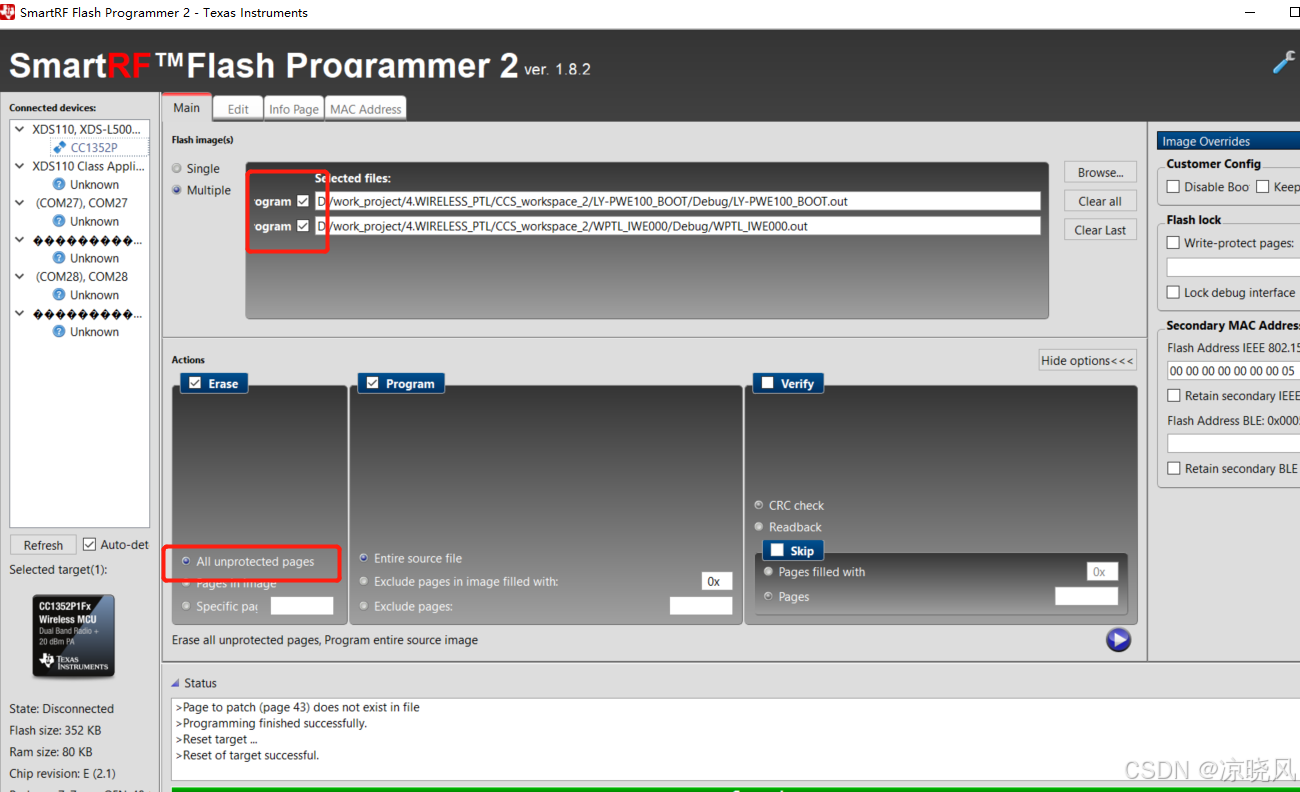Select Pages in image erase option
The image size is (1300, 792).
(x=229, y=583)
